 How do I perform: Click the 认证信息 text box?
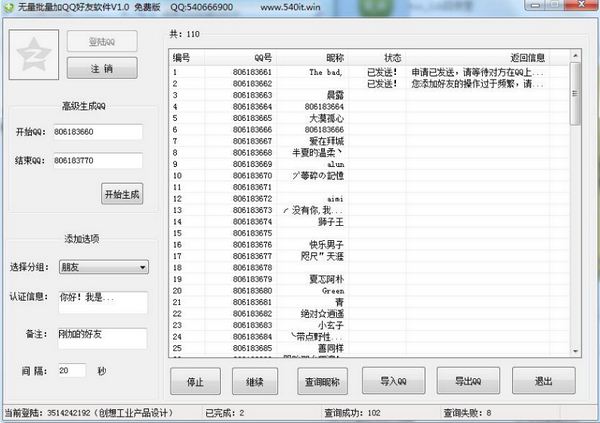click(101, 301)
